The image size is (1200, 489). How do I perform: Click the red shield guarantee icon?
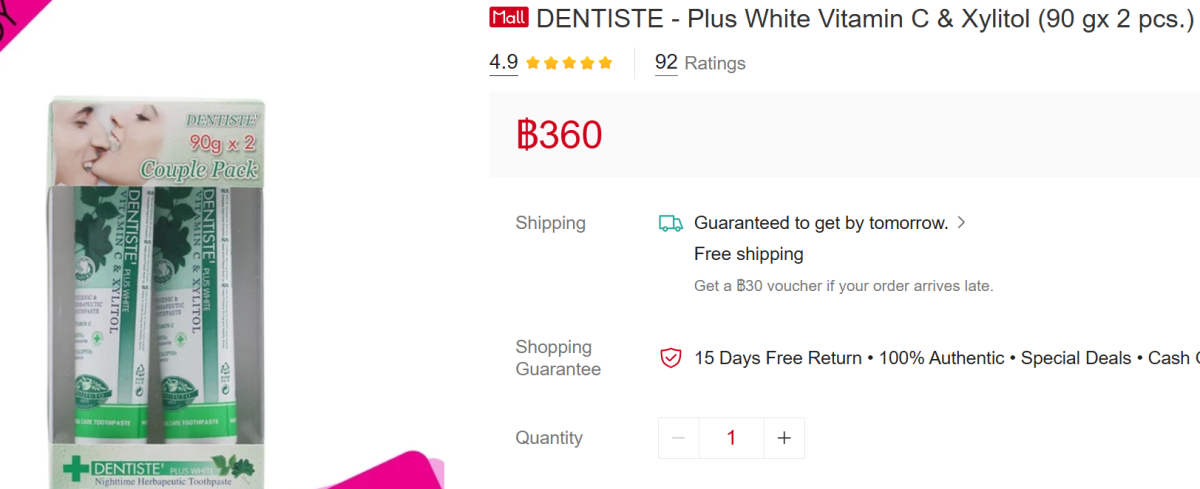670,358
